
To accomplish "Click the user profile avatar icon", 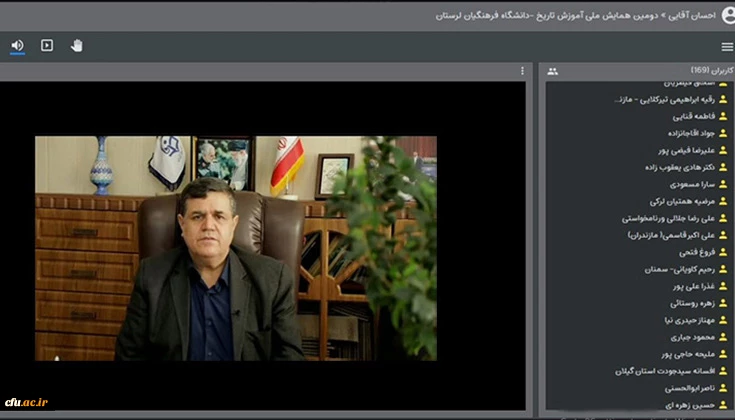I will (x=725, y=14).
